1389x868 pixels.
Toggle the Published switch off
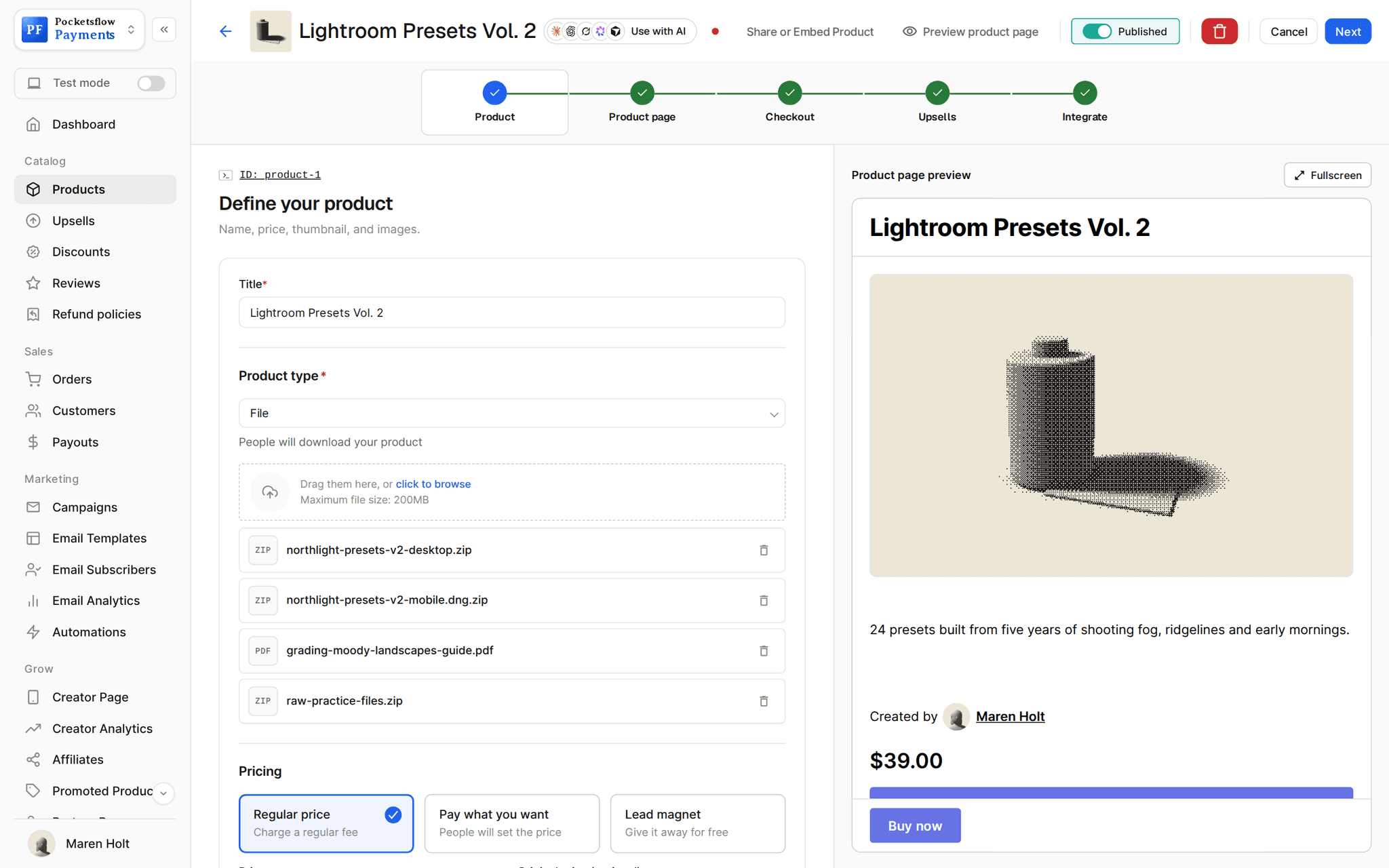click(x=1097, y=31)
